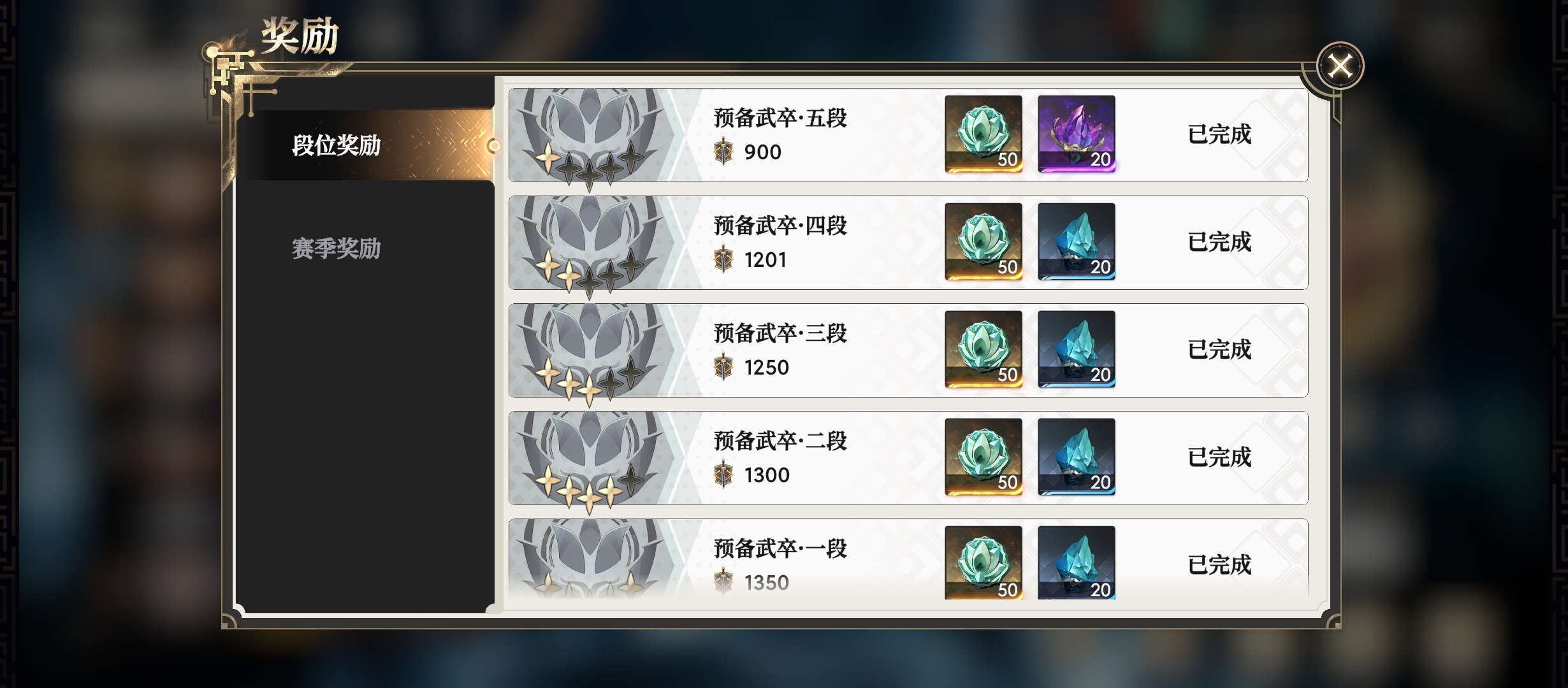The width and height of the screenshot is (1568, 688).
Task: Tap blue crystal reward in 二段 row
Action: (1077, 457)
